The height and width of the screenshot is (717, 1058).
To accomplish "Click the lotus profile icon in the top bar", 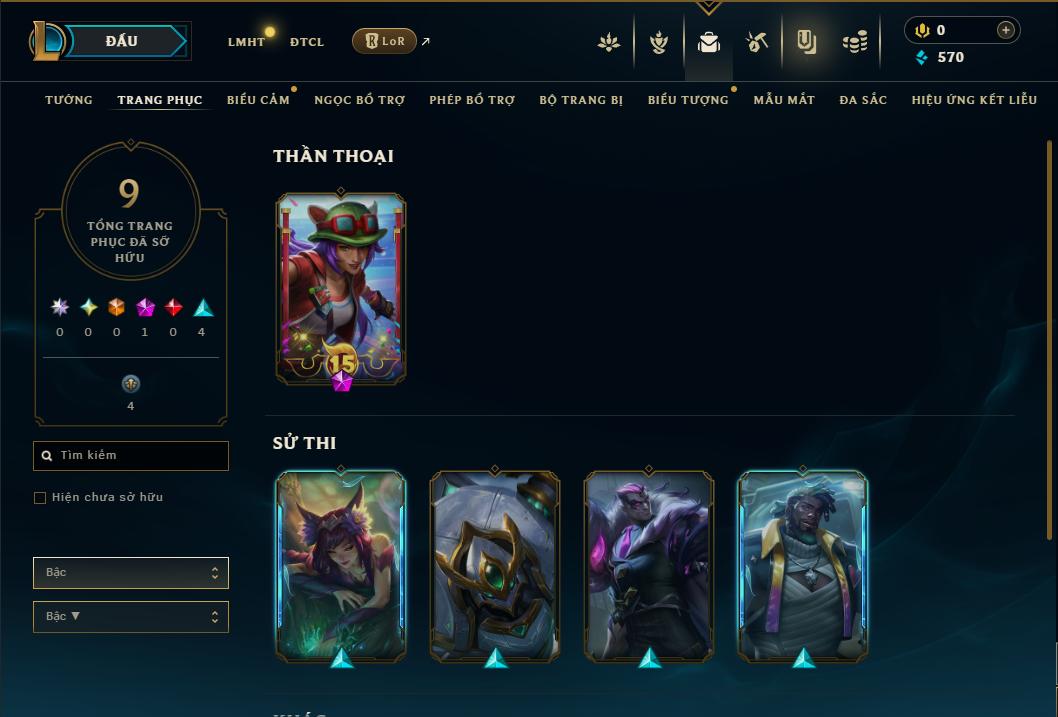I will 609,42.
